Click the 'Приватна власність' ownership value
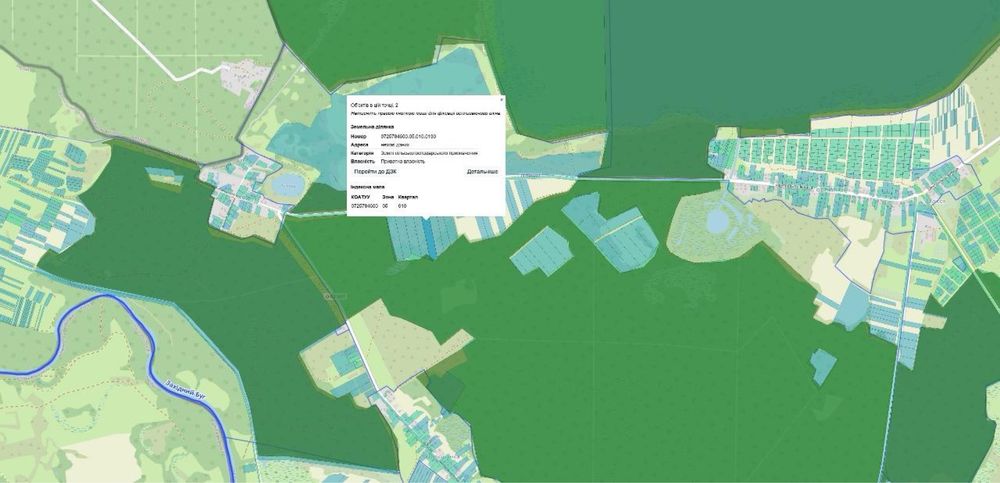 [x=402, y=161]
